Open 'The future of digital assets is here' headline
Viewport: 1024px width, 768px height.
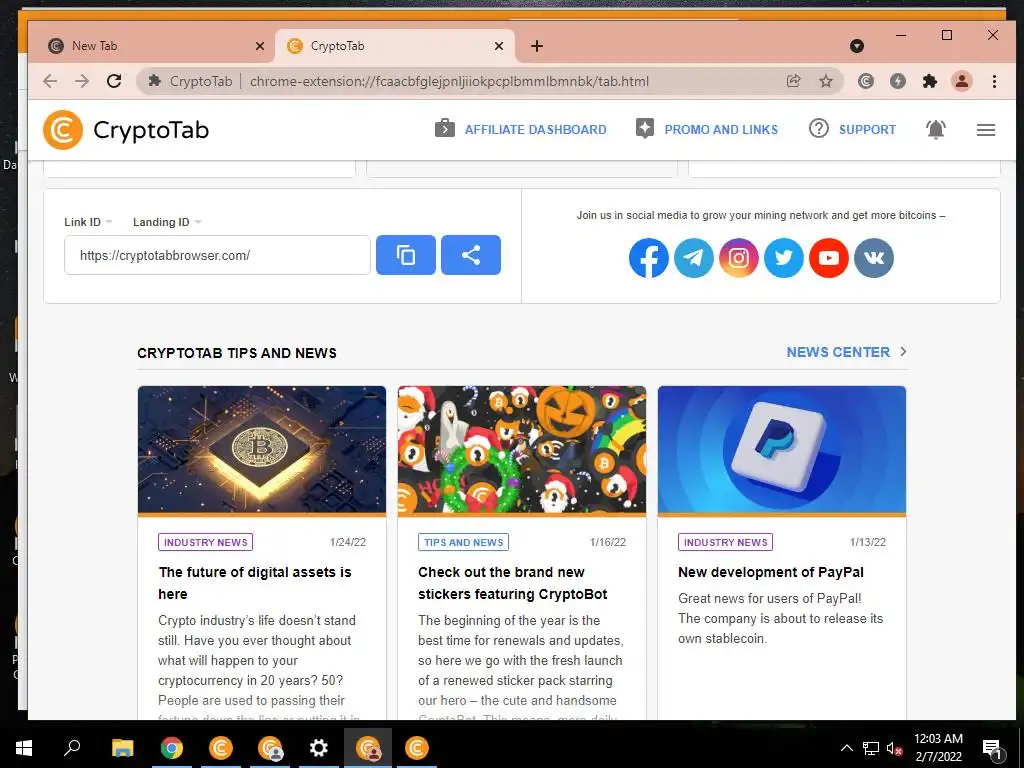click(255, 583)
